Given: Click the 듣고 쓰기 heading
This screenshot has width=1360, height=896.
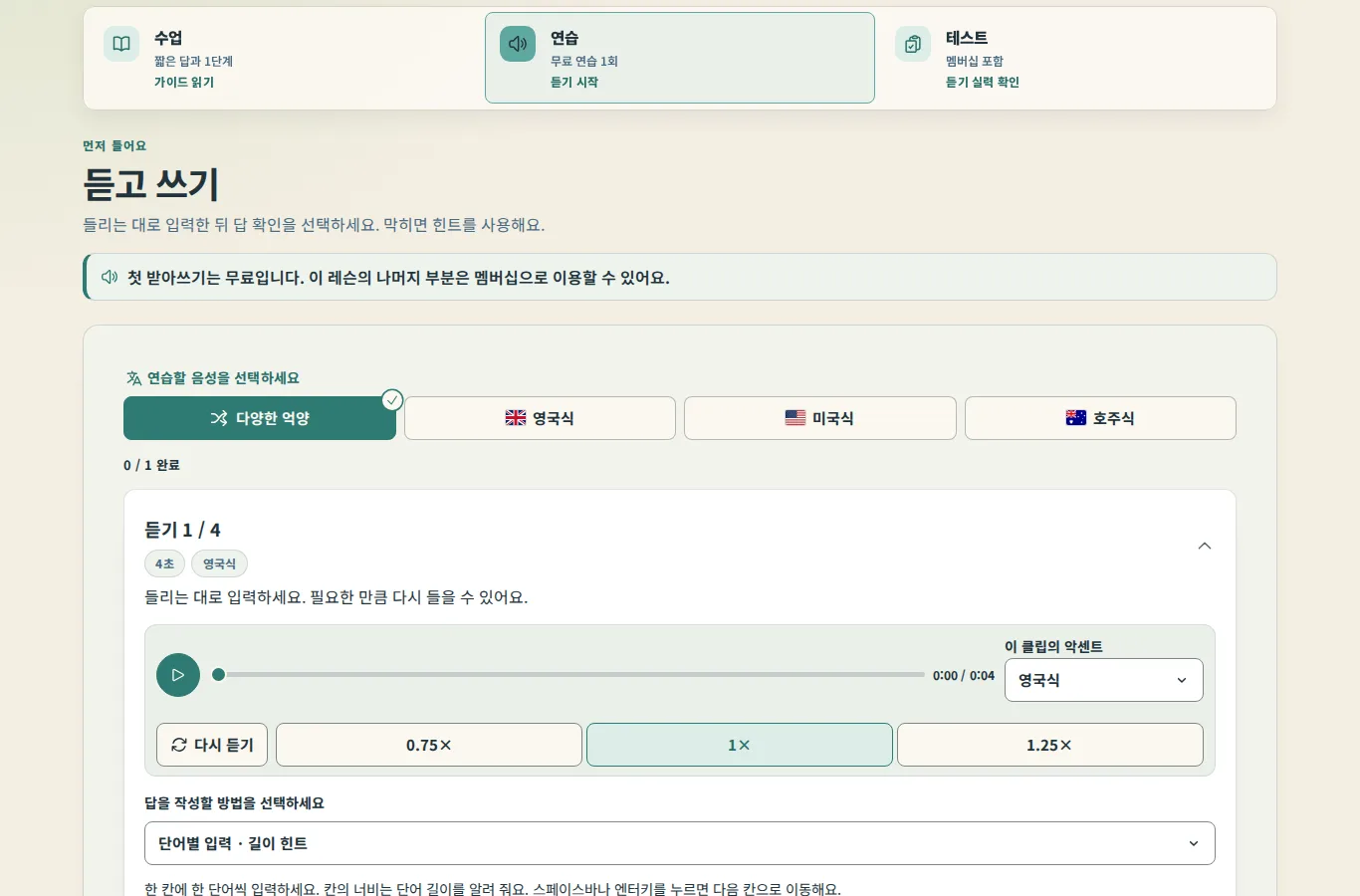Looking at the screenshot, I should 151,184.
